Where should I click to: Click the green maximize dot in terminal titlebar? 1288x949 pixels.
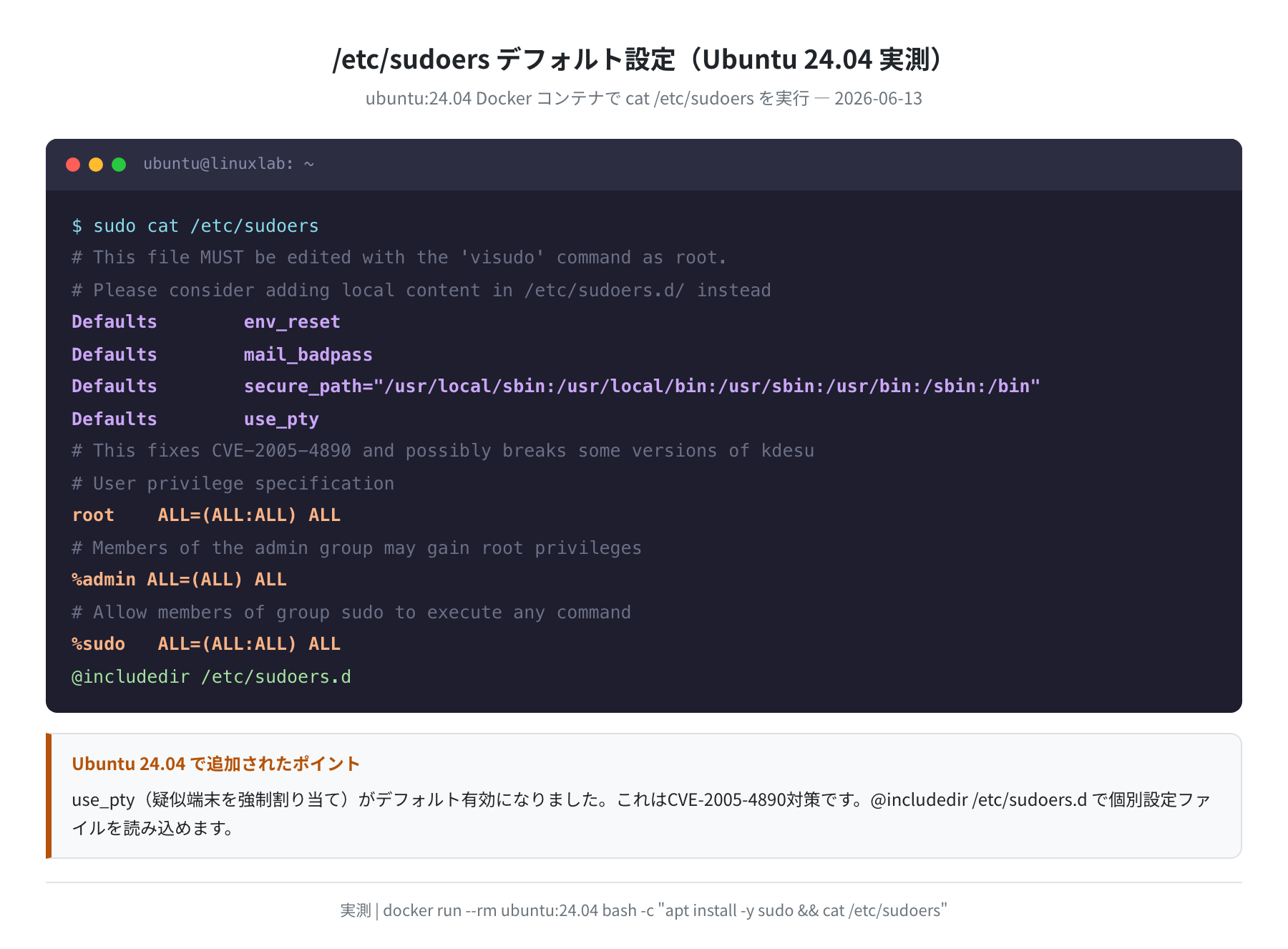pos(119,165)
